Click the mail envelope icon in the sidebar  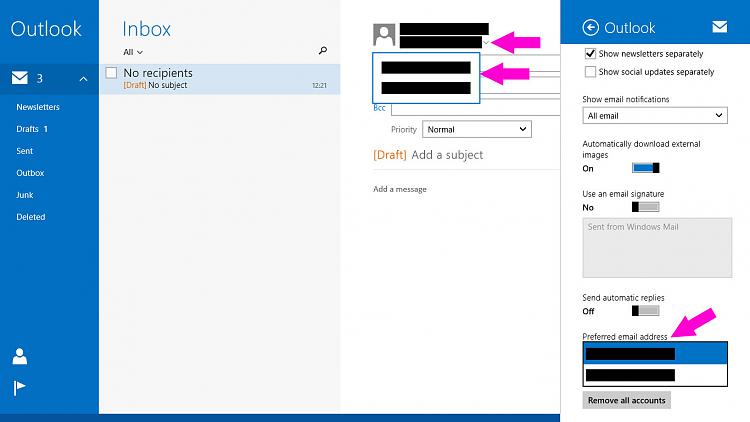pos(20,78)
